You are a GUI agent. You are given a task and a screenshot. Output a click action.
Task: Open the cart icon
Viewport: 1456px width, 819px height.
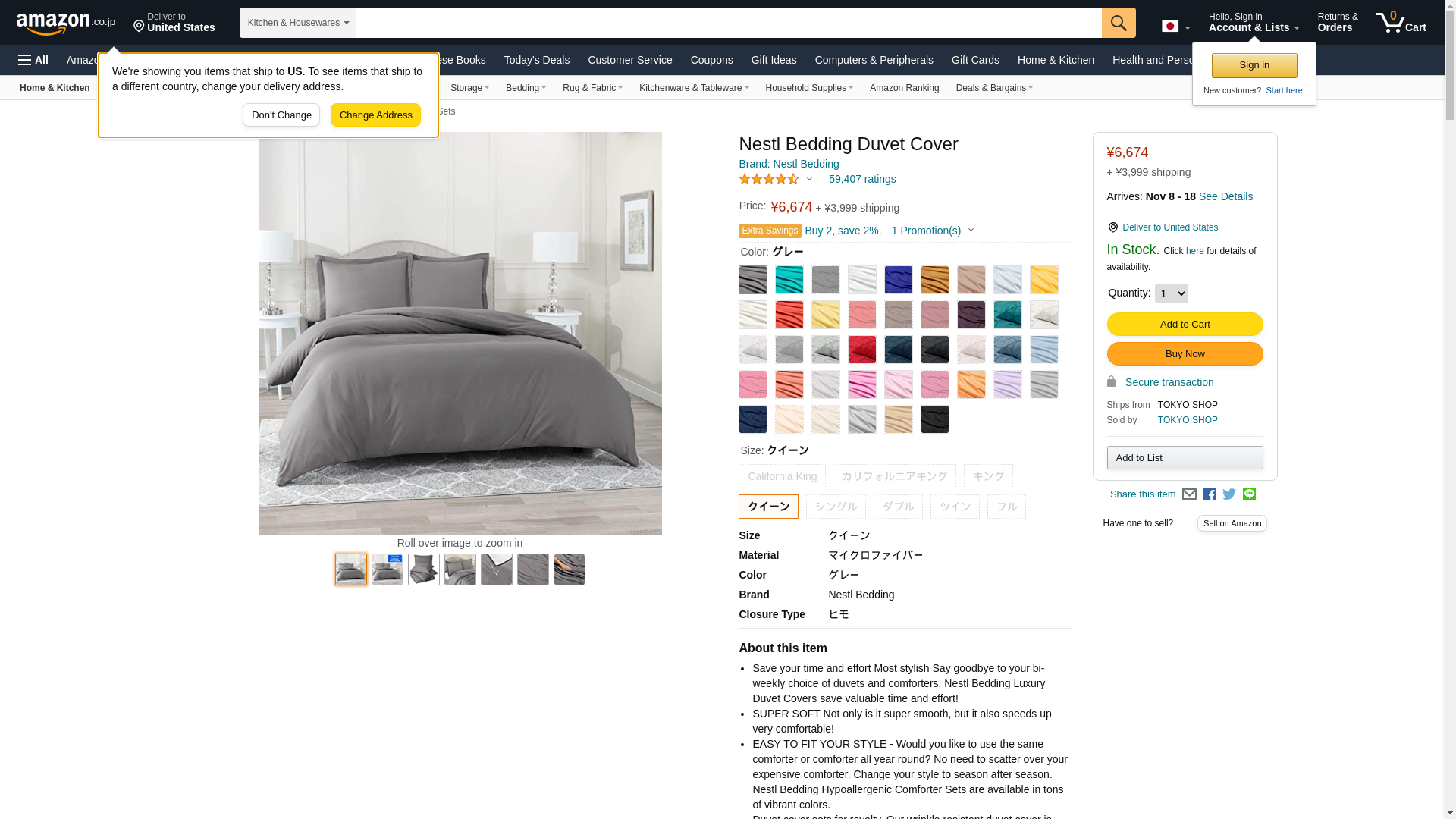(1401, 22)
